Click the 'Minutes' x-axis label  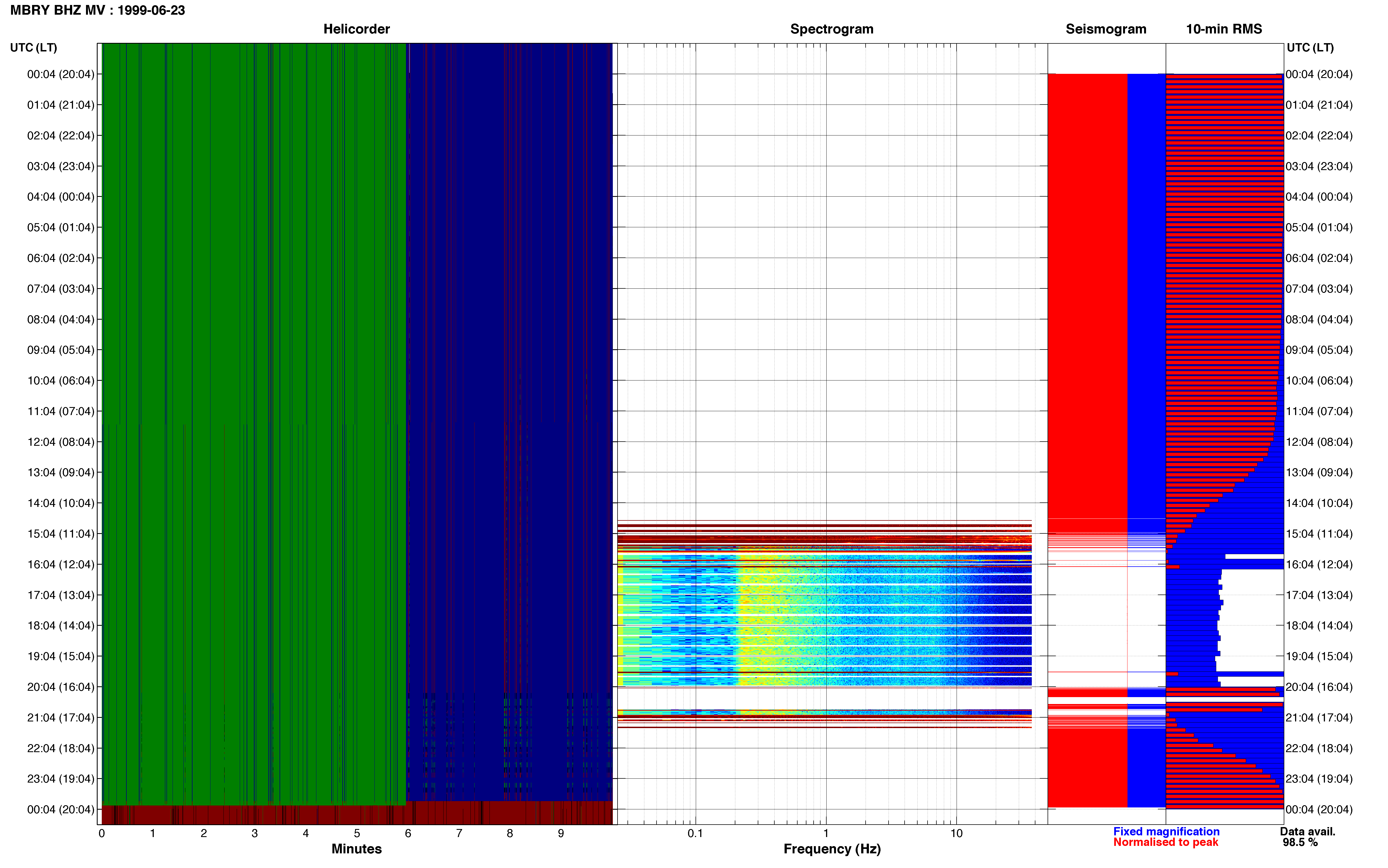pos(356,849)
